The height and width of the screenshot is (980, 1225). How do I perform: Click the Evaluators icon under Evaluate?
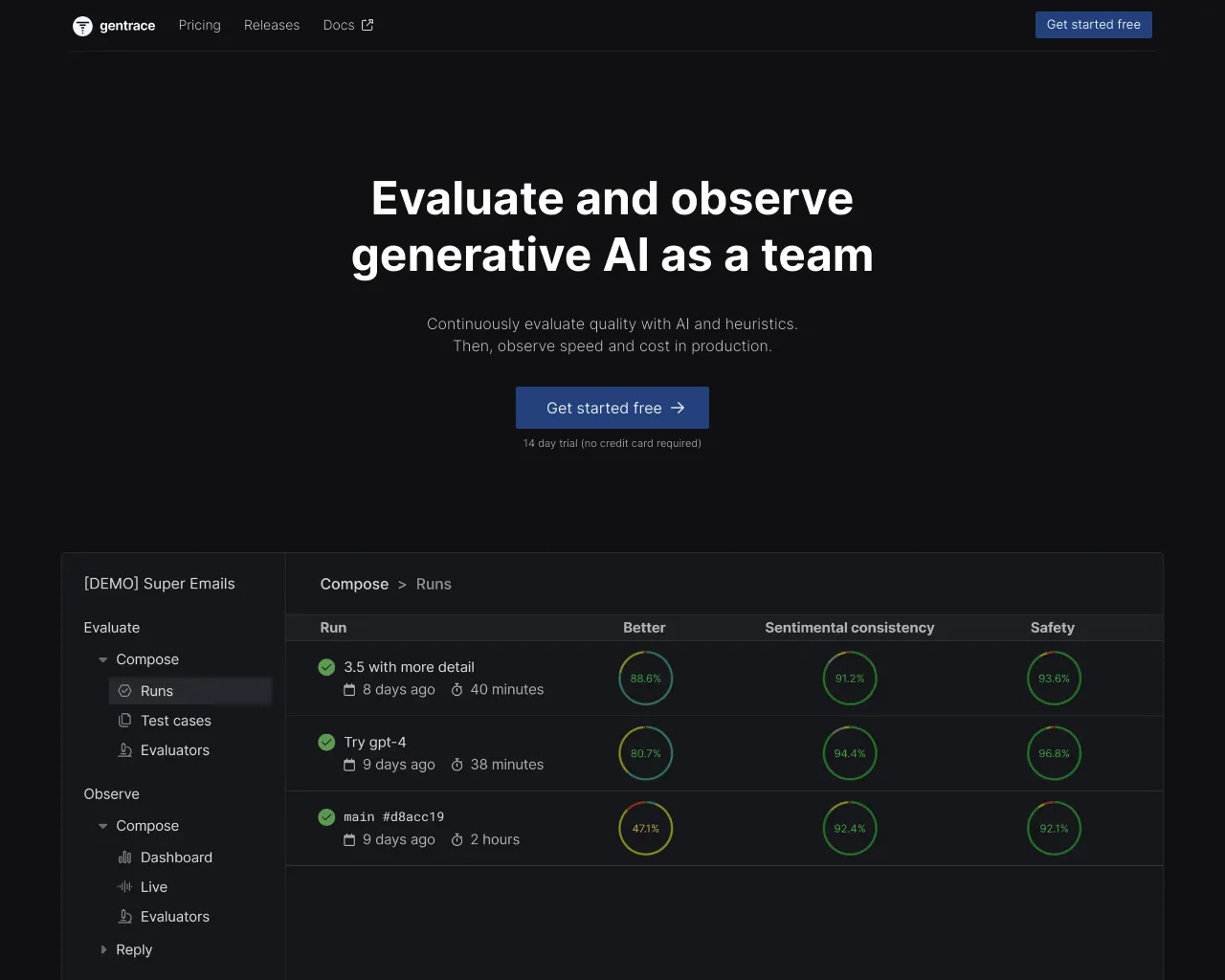pos(125,750)
